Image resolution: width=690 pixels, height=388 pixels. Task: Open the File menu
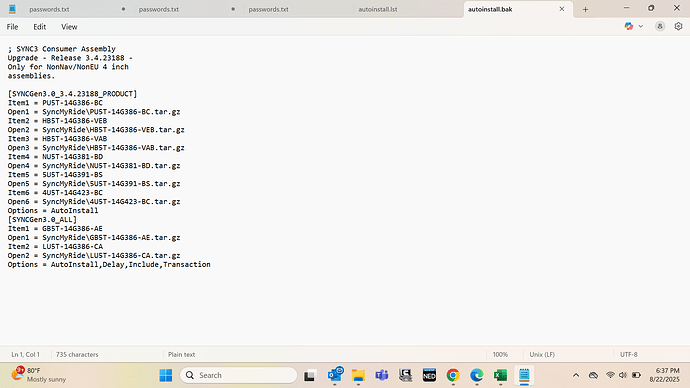(12, 27)
